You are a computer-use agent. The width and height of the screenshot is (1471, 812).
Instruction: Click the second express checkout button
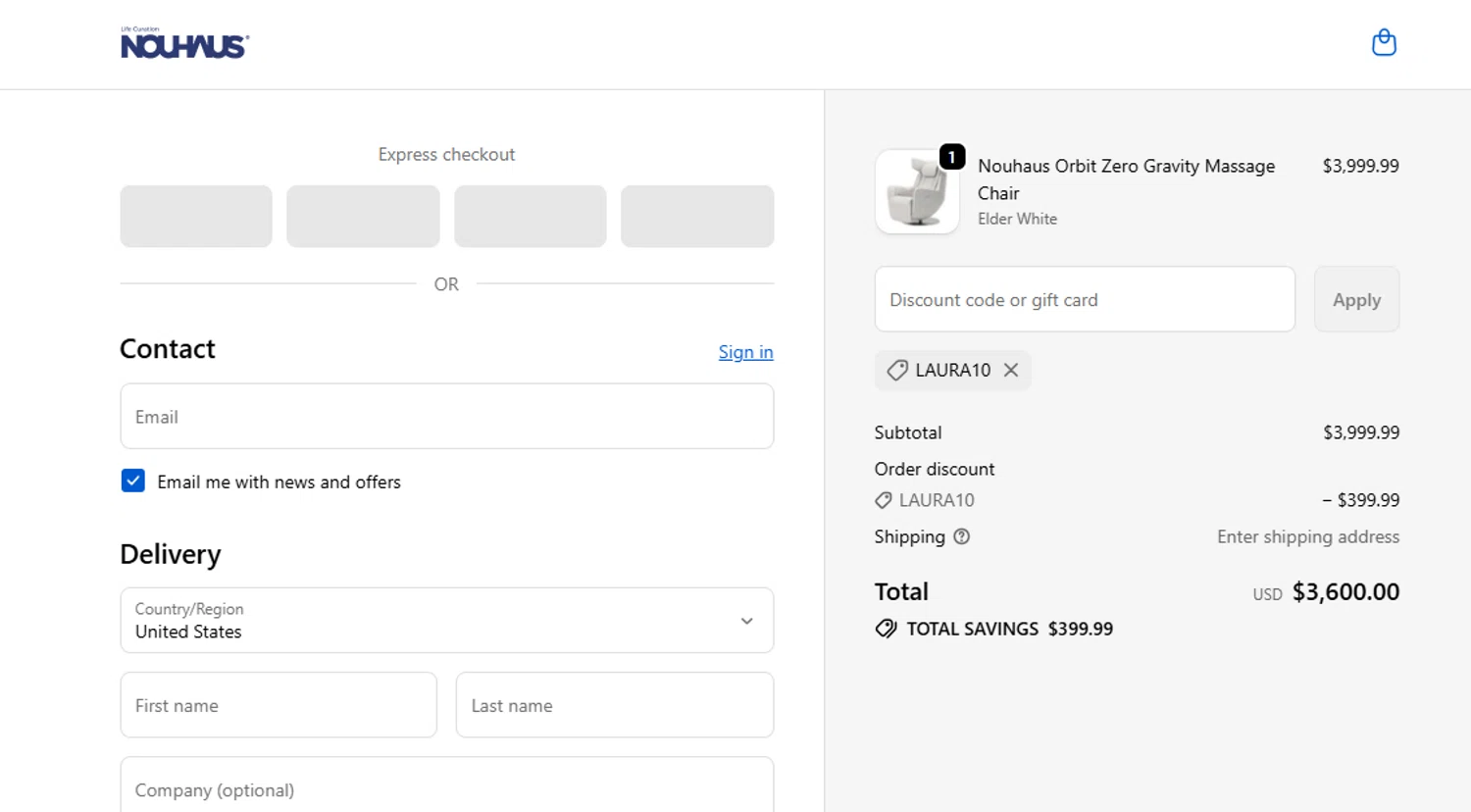coord(363,216)
